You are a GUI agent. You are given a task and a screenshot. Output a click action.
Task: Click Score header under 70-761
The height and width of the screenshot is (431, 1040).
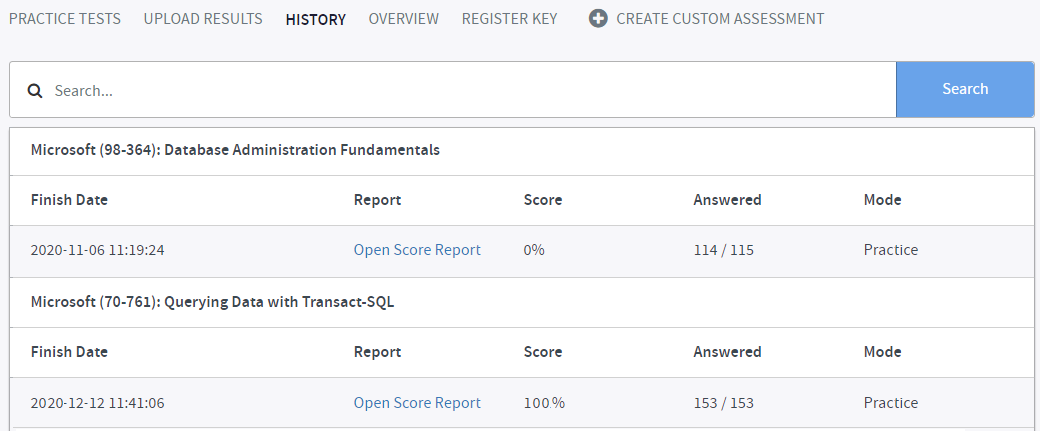pyautogui.click(x=543, y=351)
